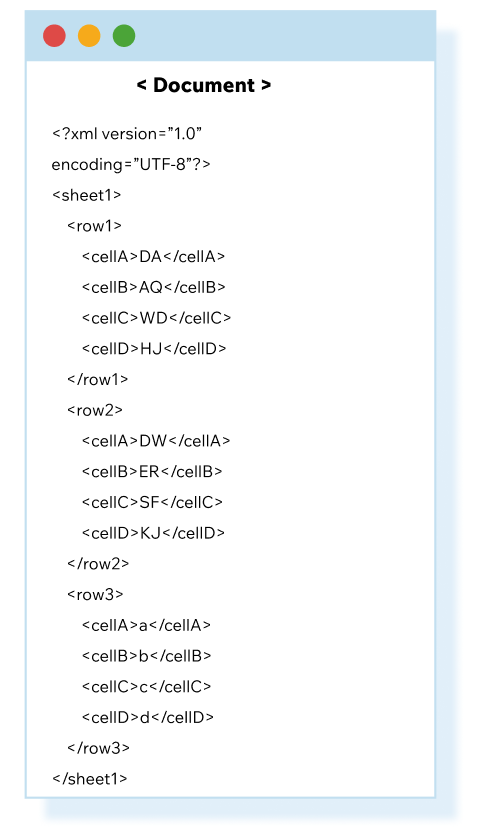
Task: Click the encoding UTF-8 line
Action: pyautogui.click(x=131, y=164)
